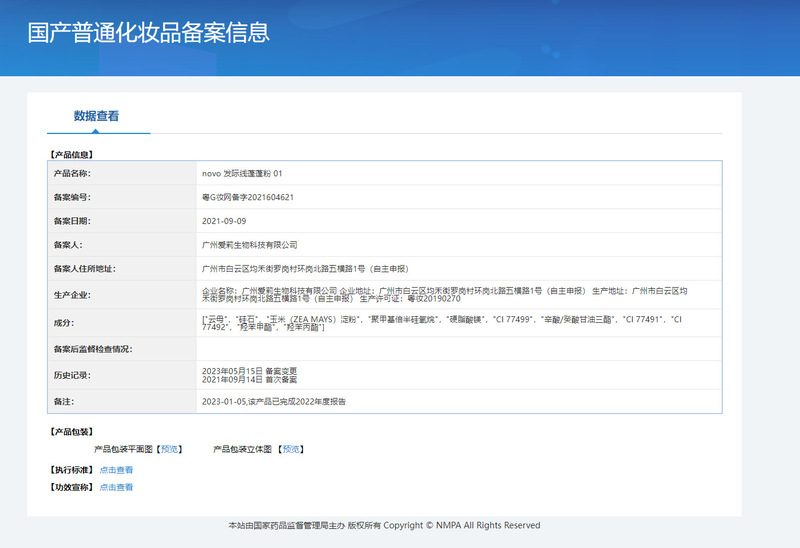The height and width of the screenshot is (548, 800).
Task: Click the page title 国产普通化妆品备案信息
Action: point(148,32)
